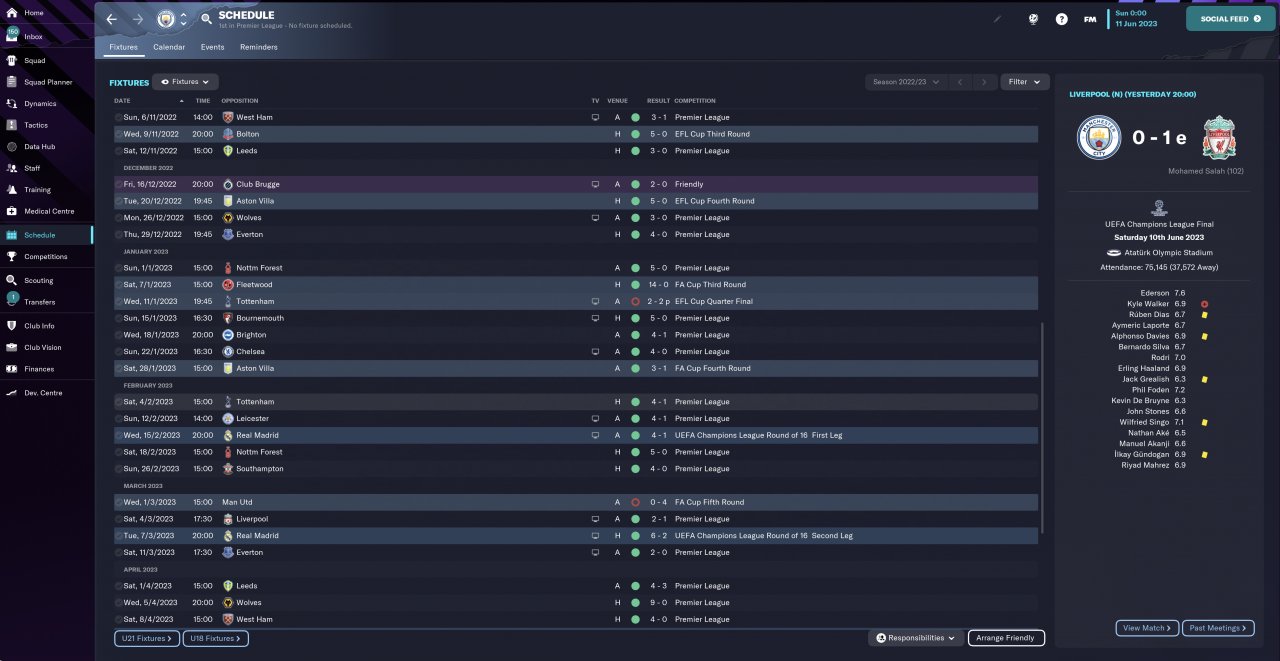This screenshot has height=661, width=1280.
Task: Expand the Fixtures view dropdown
Action: click(x=185, y=82)
